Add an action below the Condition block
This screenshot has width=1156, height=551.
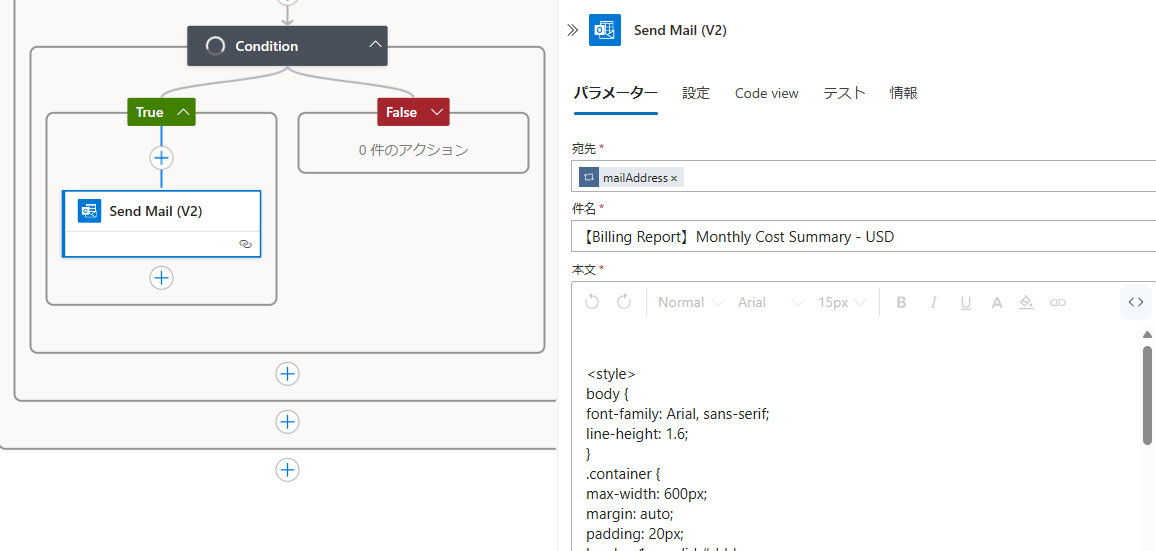pyautogui.click(x=288, y=374)
